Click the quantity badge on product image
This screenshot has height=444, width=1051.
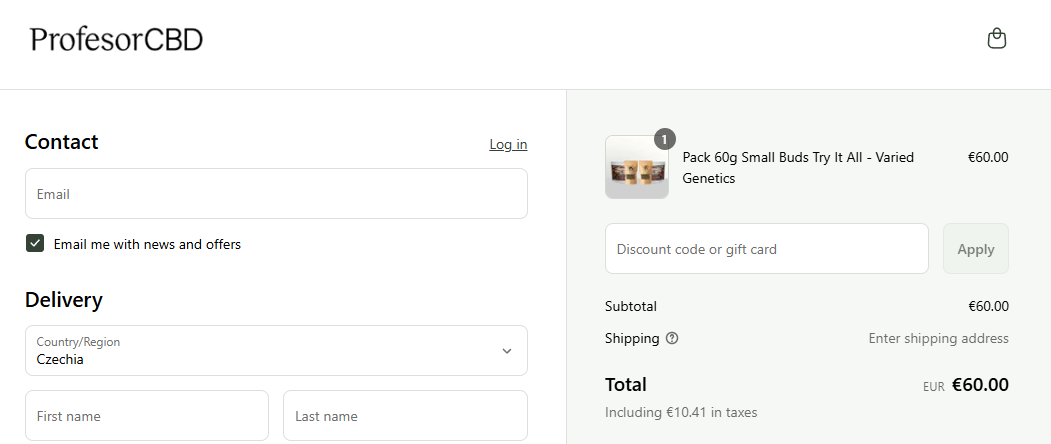(x=665, y=139)
